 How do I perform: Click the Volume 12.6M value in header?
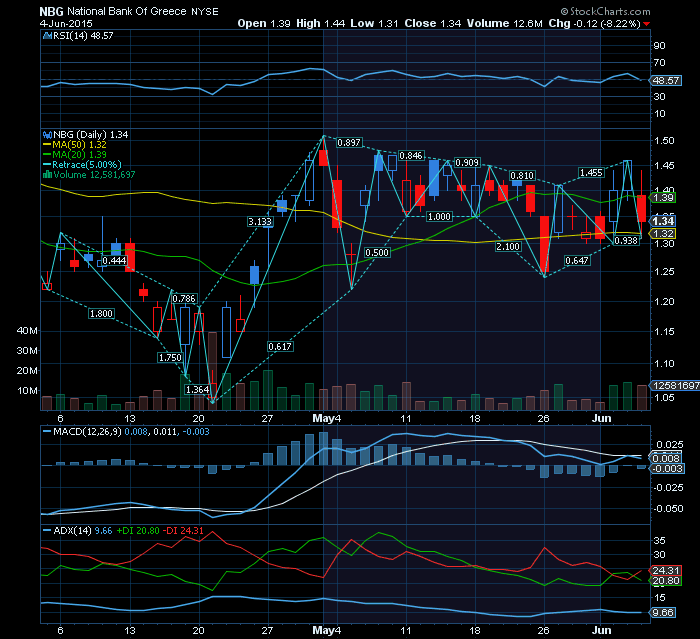(504, 23)
